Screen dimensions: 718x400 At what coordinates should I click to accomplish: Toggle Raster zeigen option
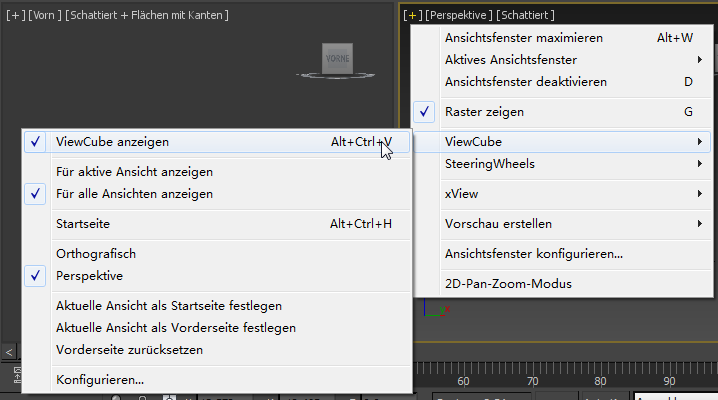tap(484, 112)
